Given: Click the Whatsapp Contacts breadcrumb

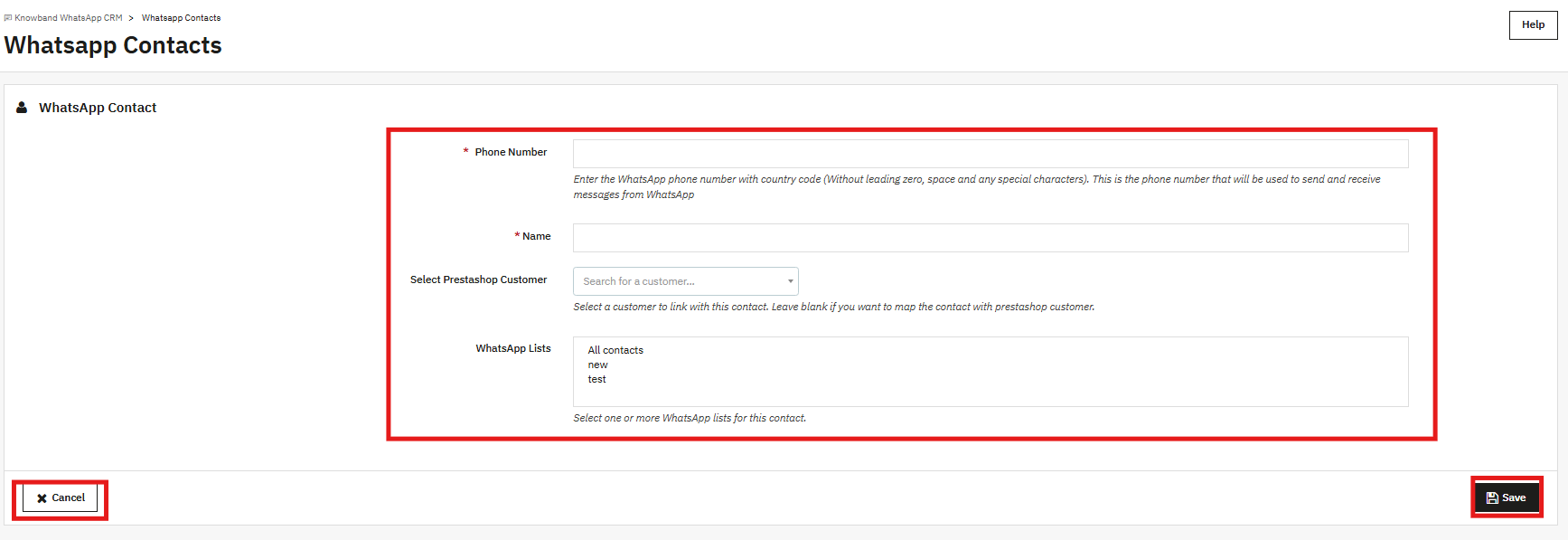Looking at the screenshot, I should [181, 18].
